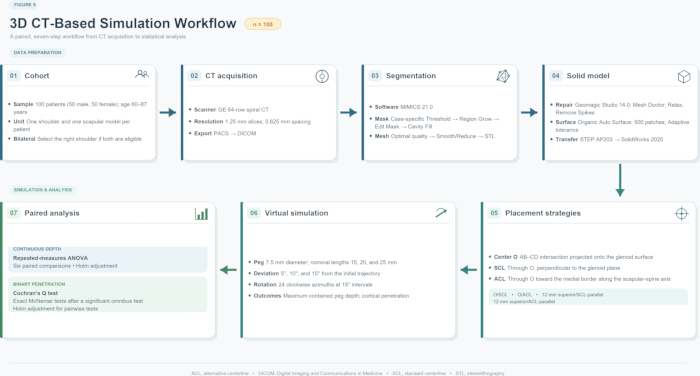Click the n = 100 badge
700x376 pixels.
point(262,24)
